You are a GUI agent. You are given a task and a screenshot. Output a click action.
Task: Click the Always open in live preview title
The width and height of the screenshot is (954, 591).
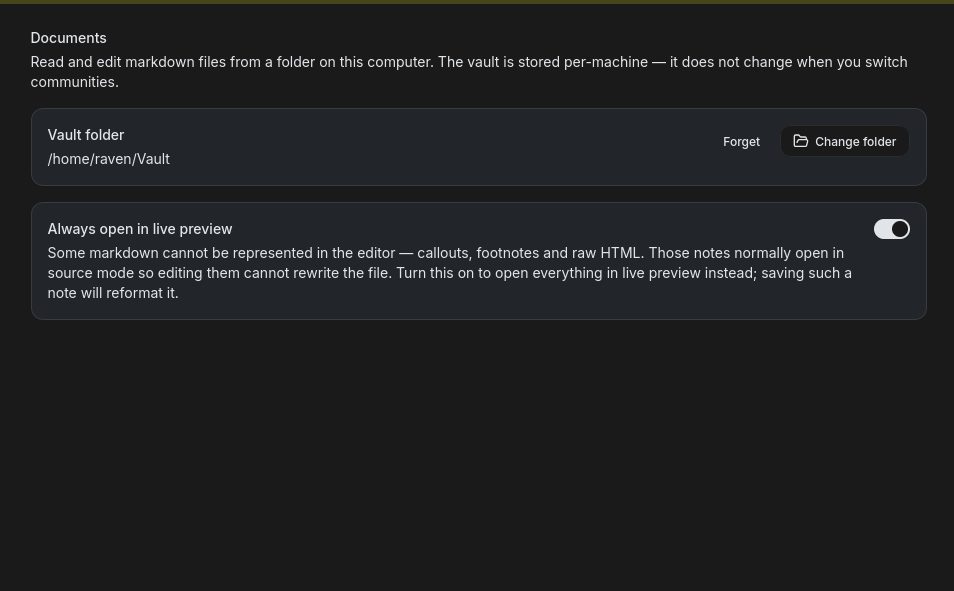140,229
